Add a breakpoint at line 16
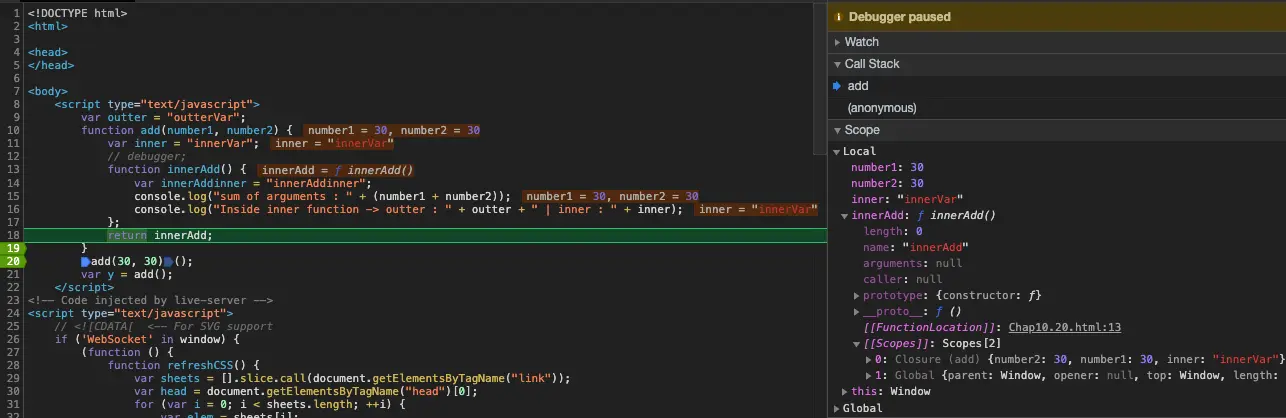This screenshot has height=418, width=1286. (x=11, y=209)
